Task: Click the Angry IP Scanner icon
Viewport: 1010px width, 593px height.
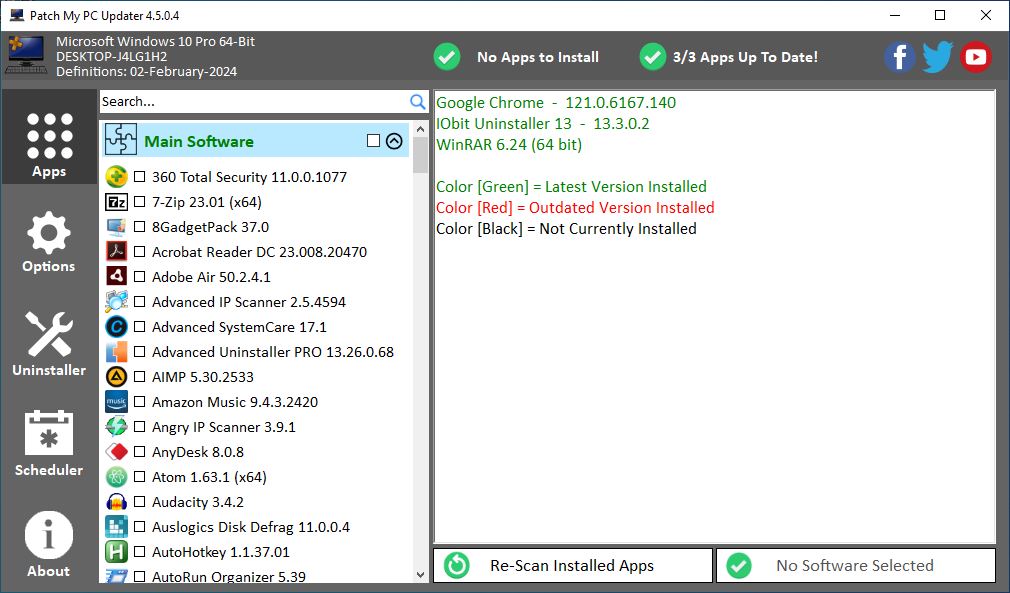Action: pyautogui.click(x=117, y=427)
